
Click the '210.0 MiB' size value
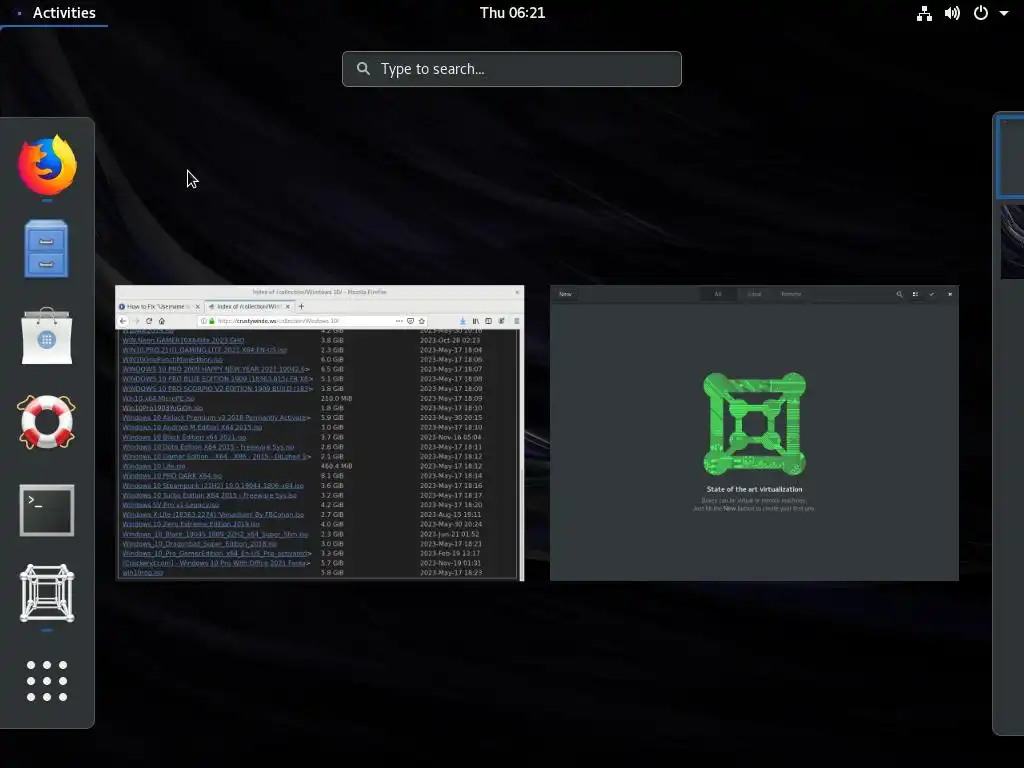tap(336, 398)
